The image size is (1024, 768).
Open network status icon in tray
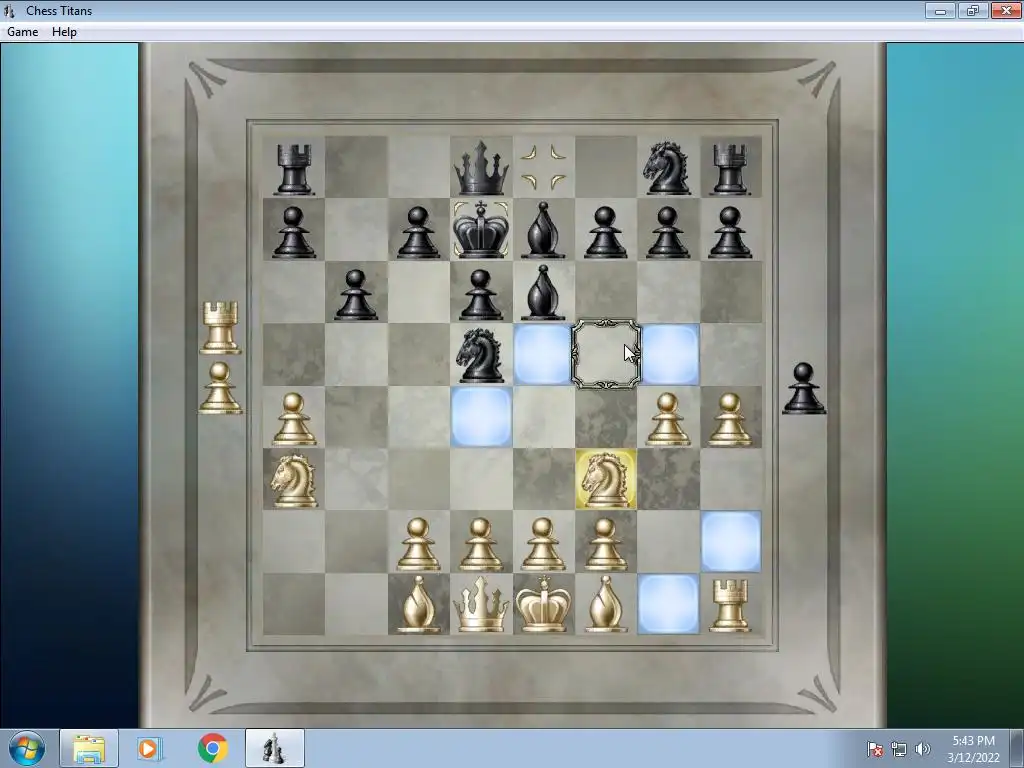coord(899,749)
